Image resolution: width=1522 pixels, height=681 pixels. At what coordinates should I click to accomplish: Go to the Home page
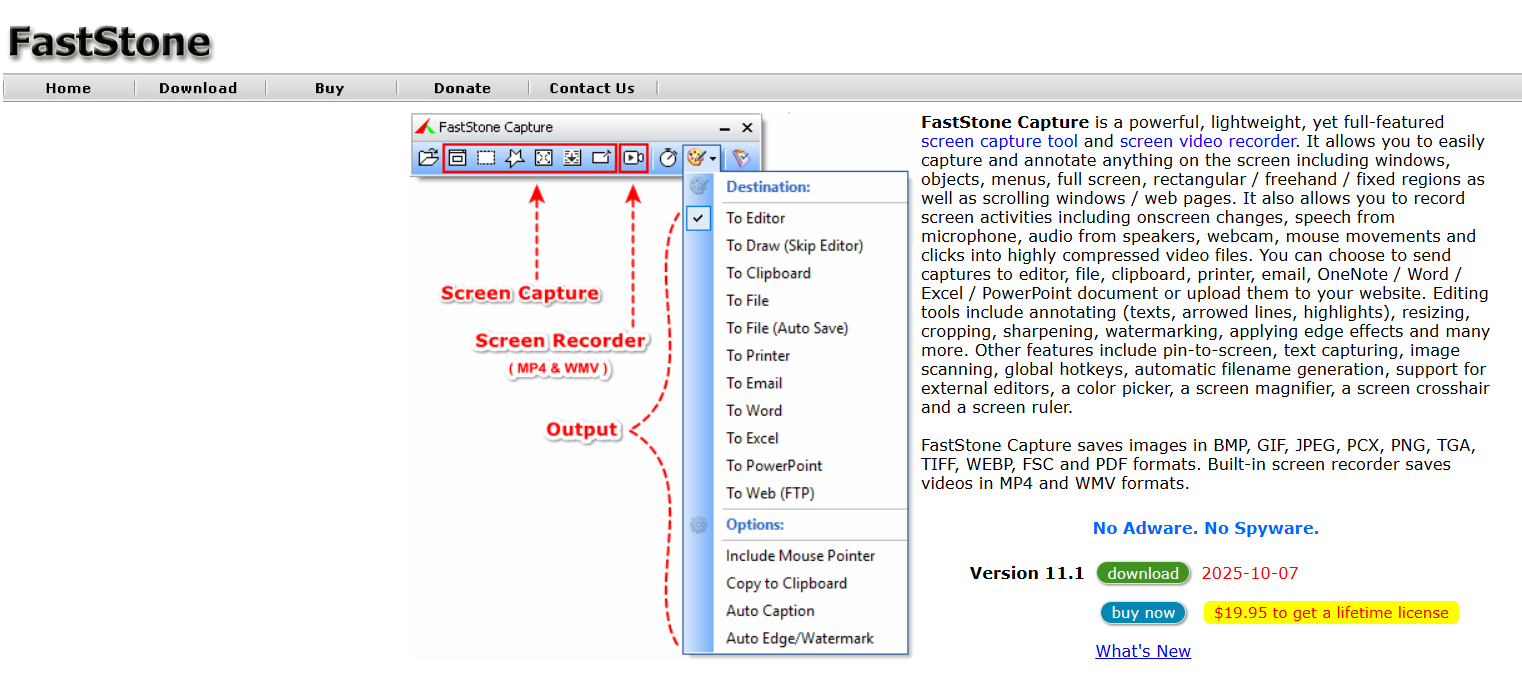[68, 88]
